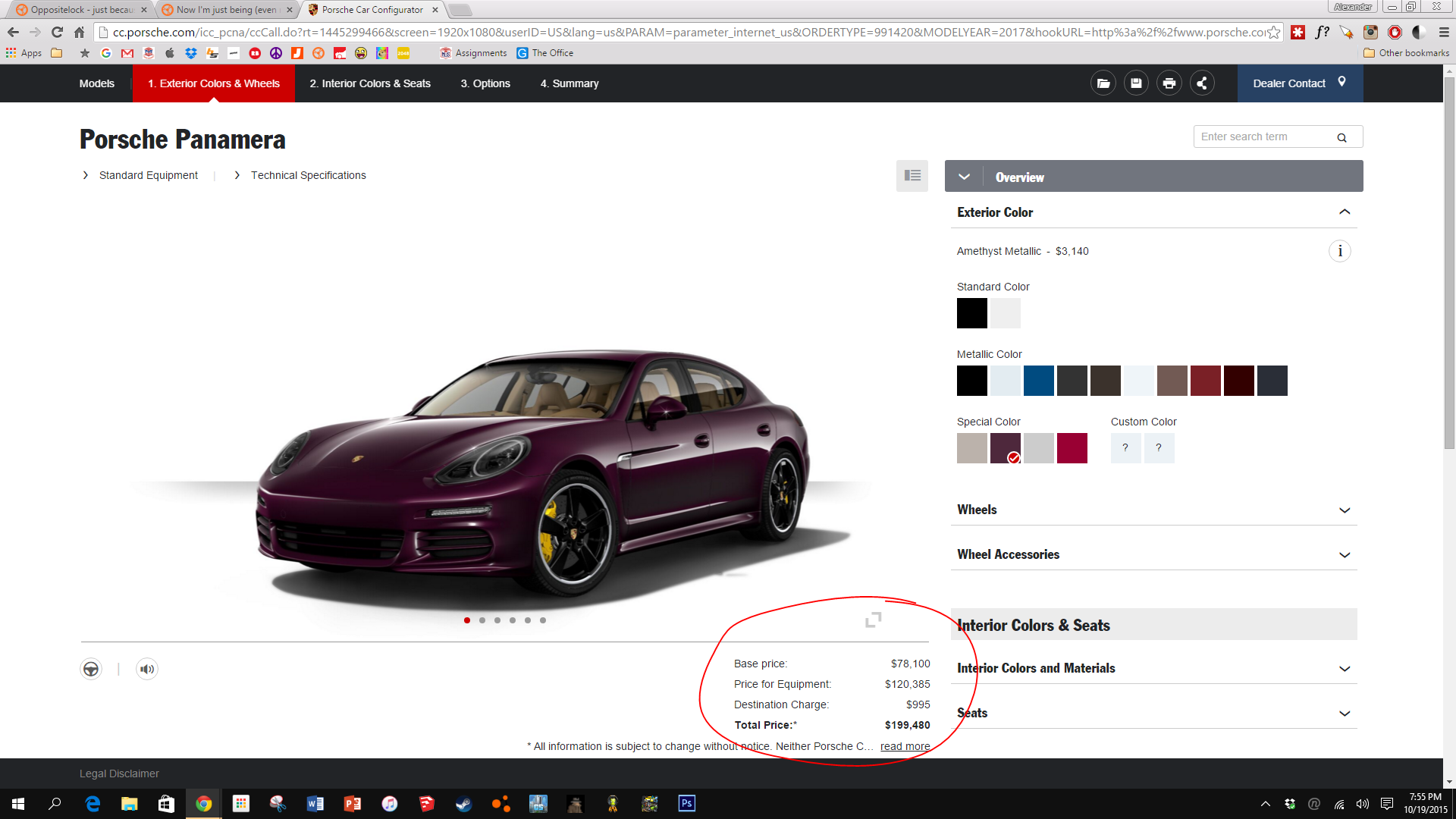The width and height of the screenshot is (1456, 819).
Task: Open Steam from the taskbar
Action: point(464,804)
